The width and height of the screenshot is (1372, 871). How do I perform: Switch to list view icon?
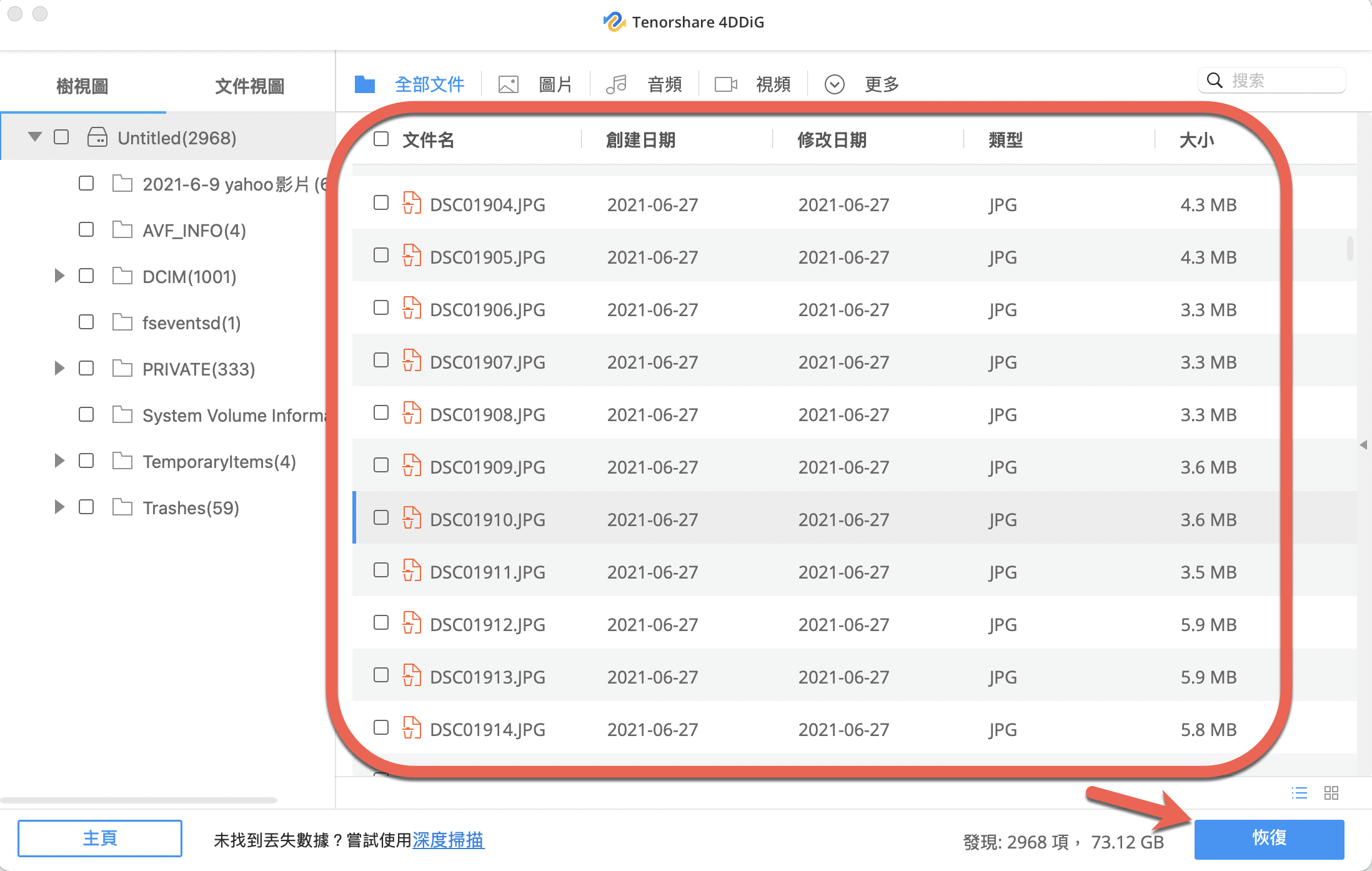1300,793
